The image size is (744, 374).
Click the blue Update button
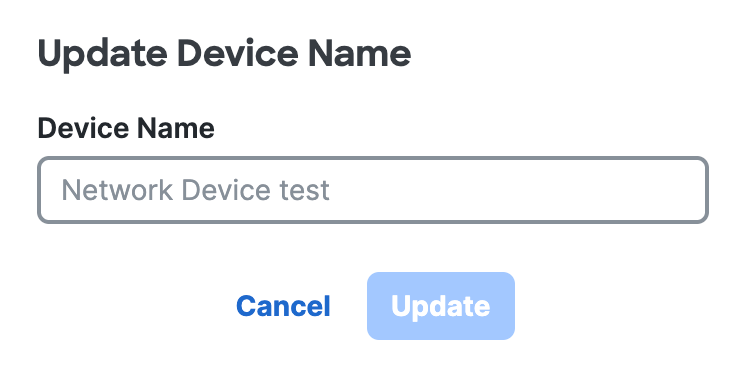(x=441, y=306)
